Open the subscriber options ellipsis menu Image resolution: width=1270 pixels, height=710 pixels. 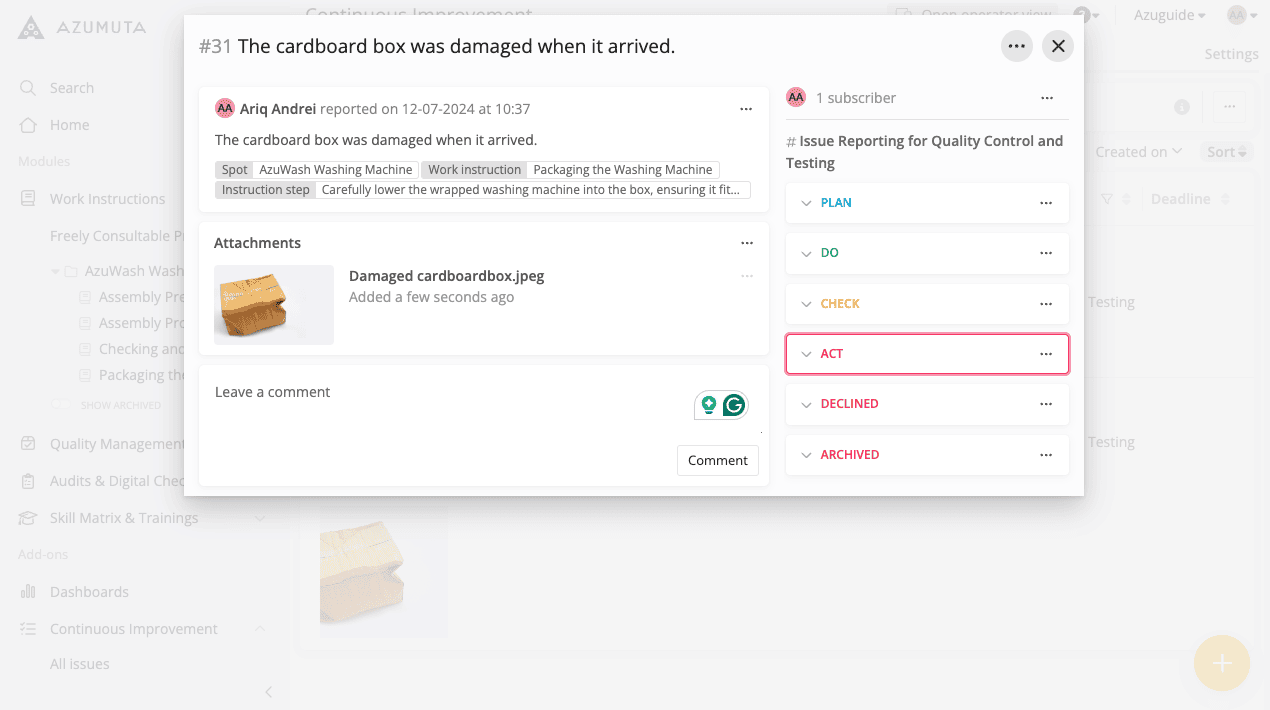point(1046,98)
